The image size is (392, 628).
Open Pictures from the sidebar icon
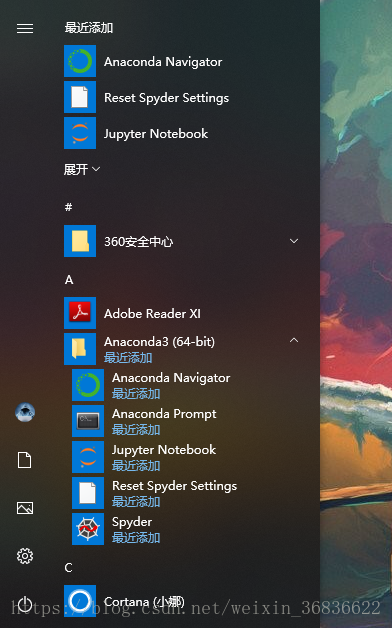(x=25, y=508)
